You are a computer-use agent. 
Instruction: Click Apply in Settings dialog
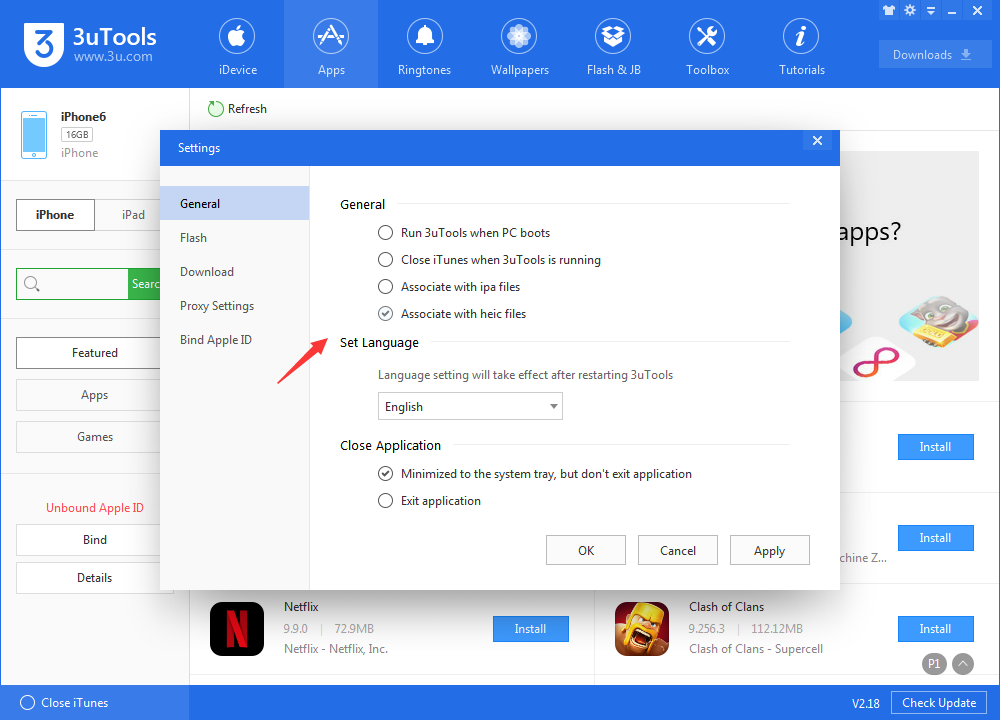(x=769, y=550)
